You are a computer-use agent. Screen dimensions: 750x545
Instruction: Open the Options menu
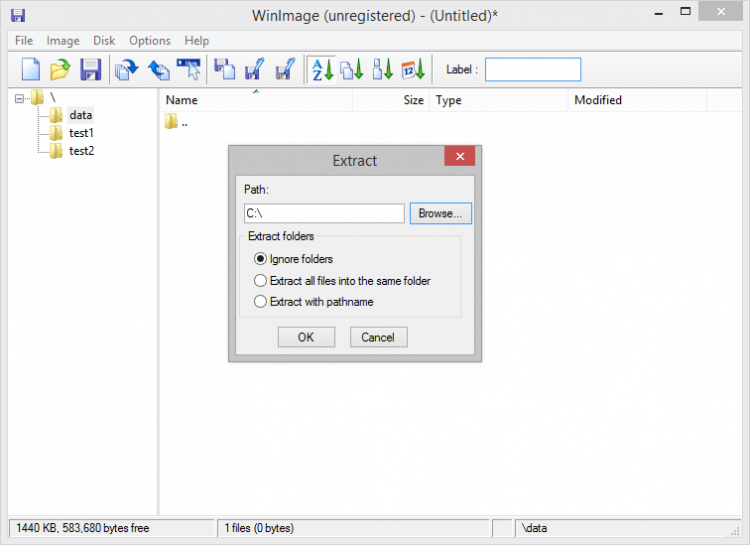pos(150,41)
